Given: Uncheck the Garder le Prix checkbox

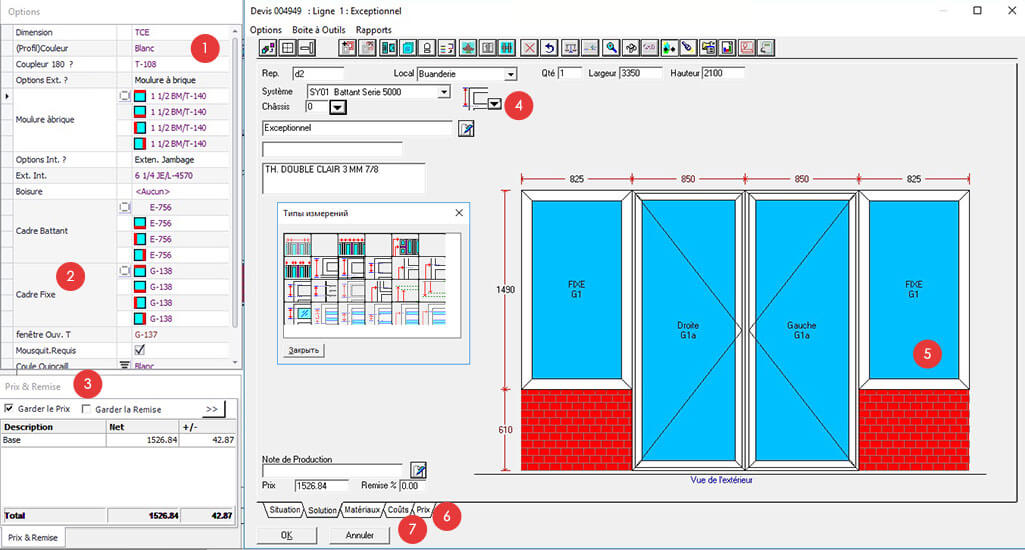Looking at the screenshot, I should [x=10, y=409].
